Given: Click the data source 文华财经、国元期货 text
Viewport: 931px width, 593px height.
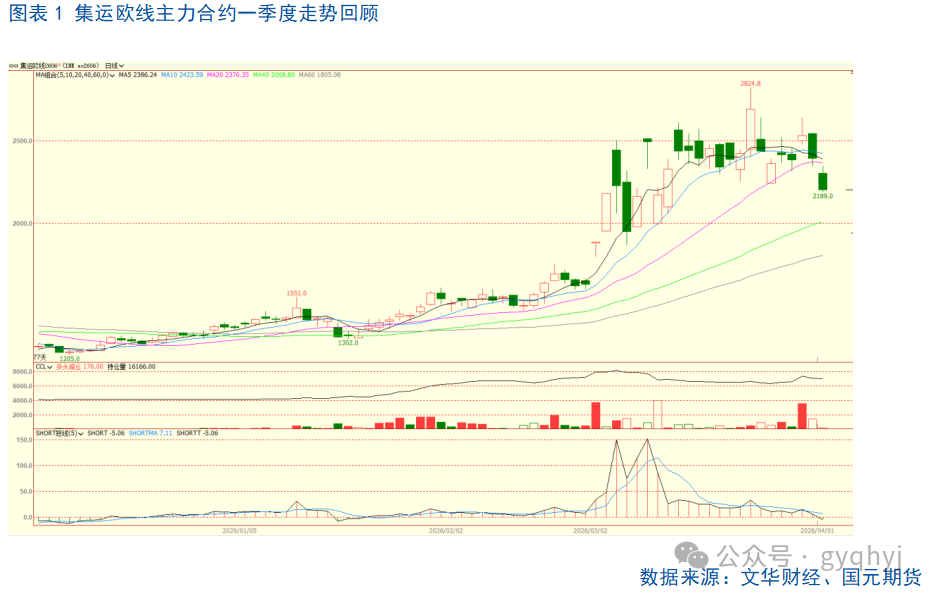Looking at the screenshot, I should (831, 577).
